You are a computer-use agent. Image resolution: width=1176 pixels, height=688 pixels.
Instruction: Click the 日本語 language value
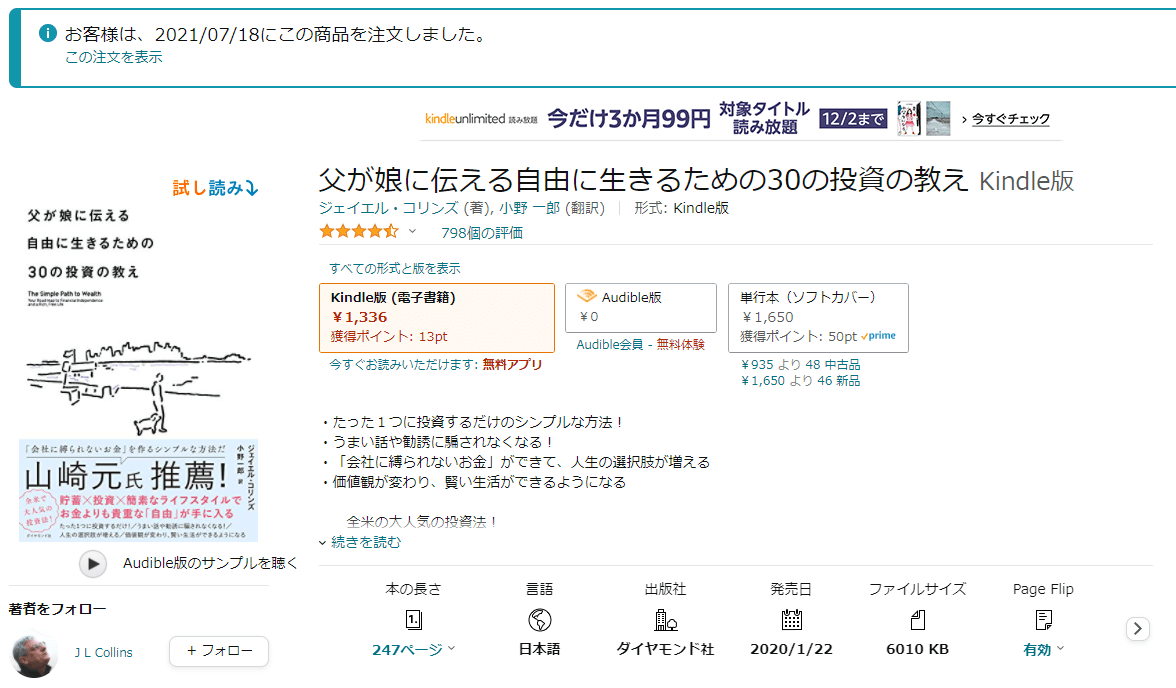pyautogui.click(x=539, y=650)
